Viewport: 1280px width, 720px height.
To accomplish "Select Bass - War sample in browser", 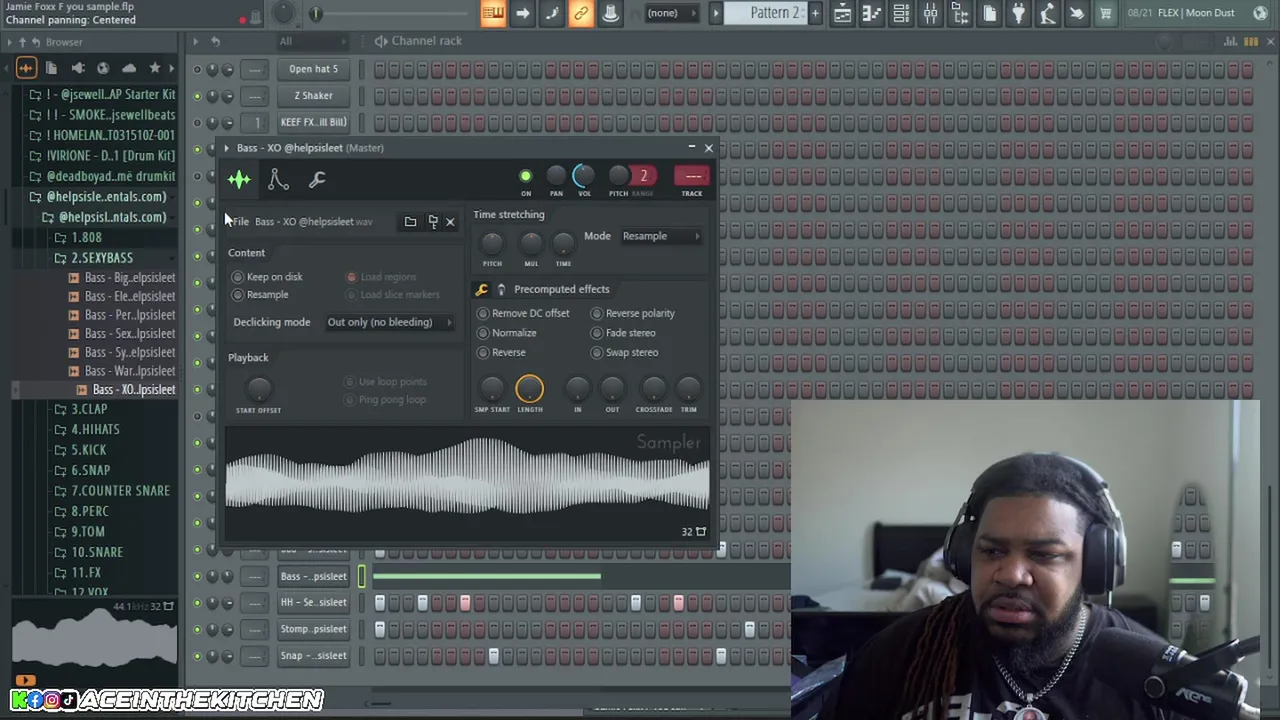I will pyautogui.click(x=130, y=371).
